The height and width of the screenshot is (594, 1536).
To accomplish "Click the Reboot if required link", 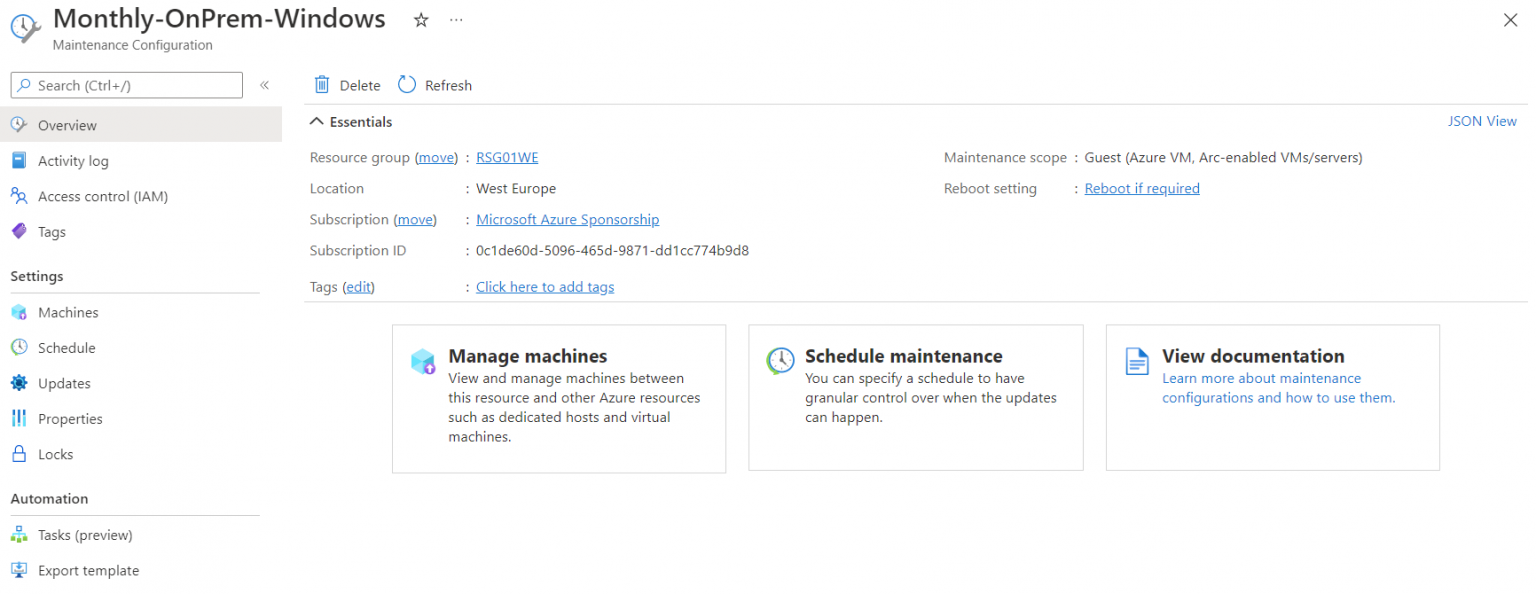I will click(x=1141, y=188).
